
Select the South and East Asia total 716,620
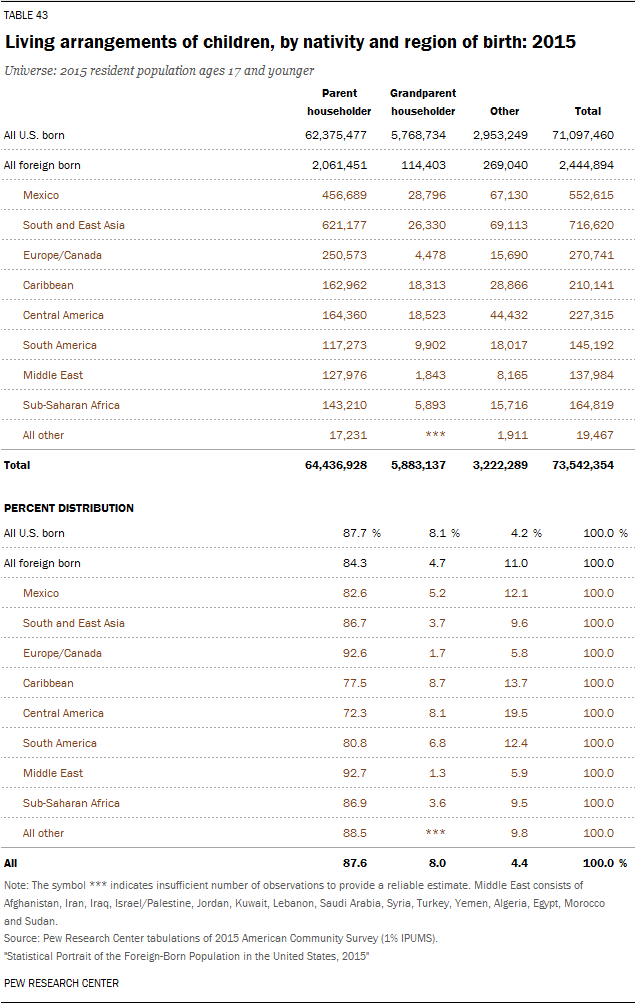(590, 225)
